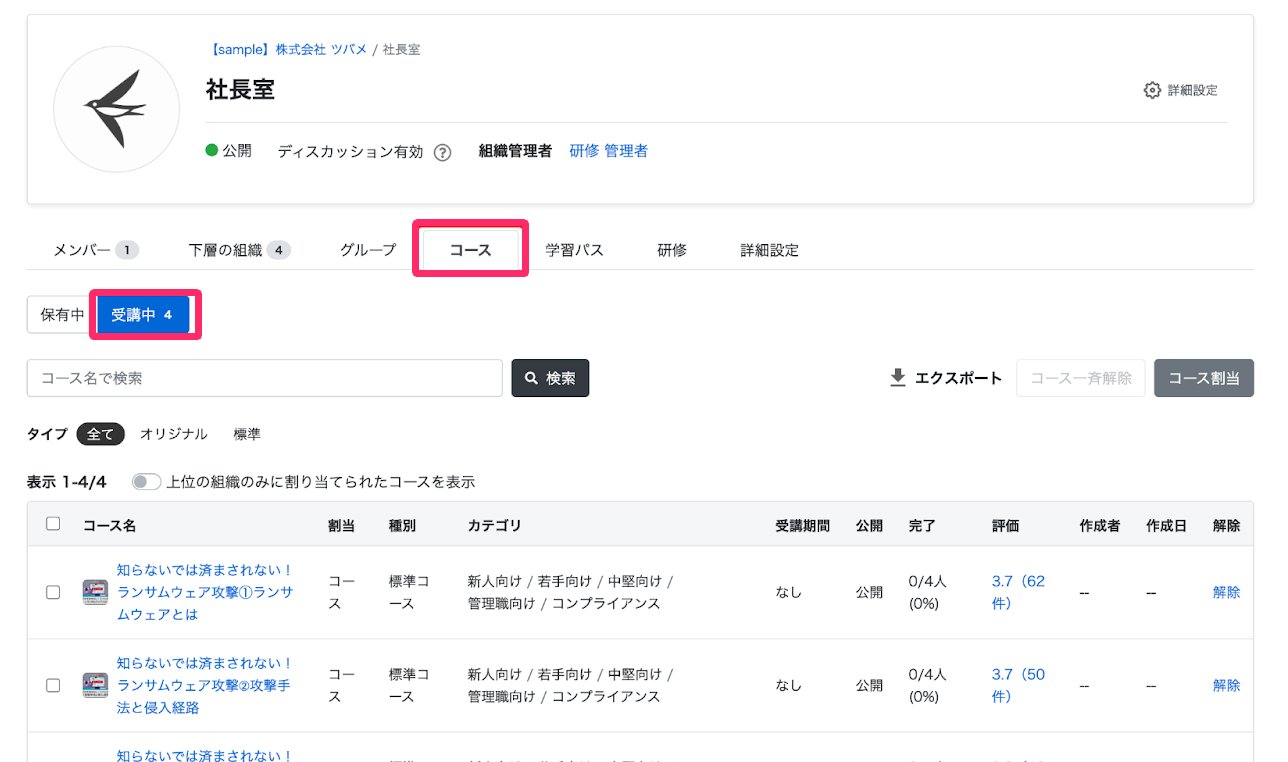Switch to the メンバー tab
This screenshot has height=762, width=1288.
(95, 250)
